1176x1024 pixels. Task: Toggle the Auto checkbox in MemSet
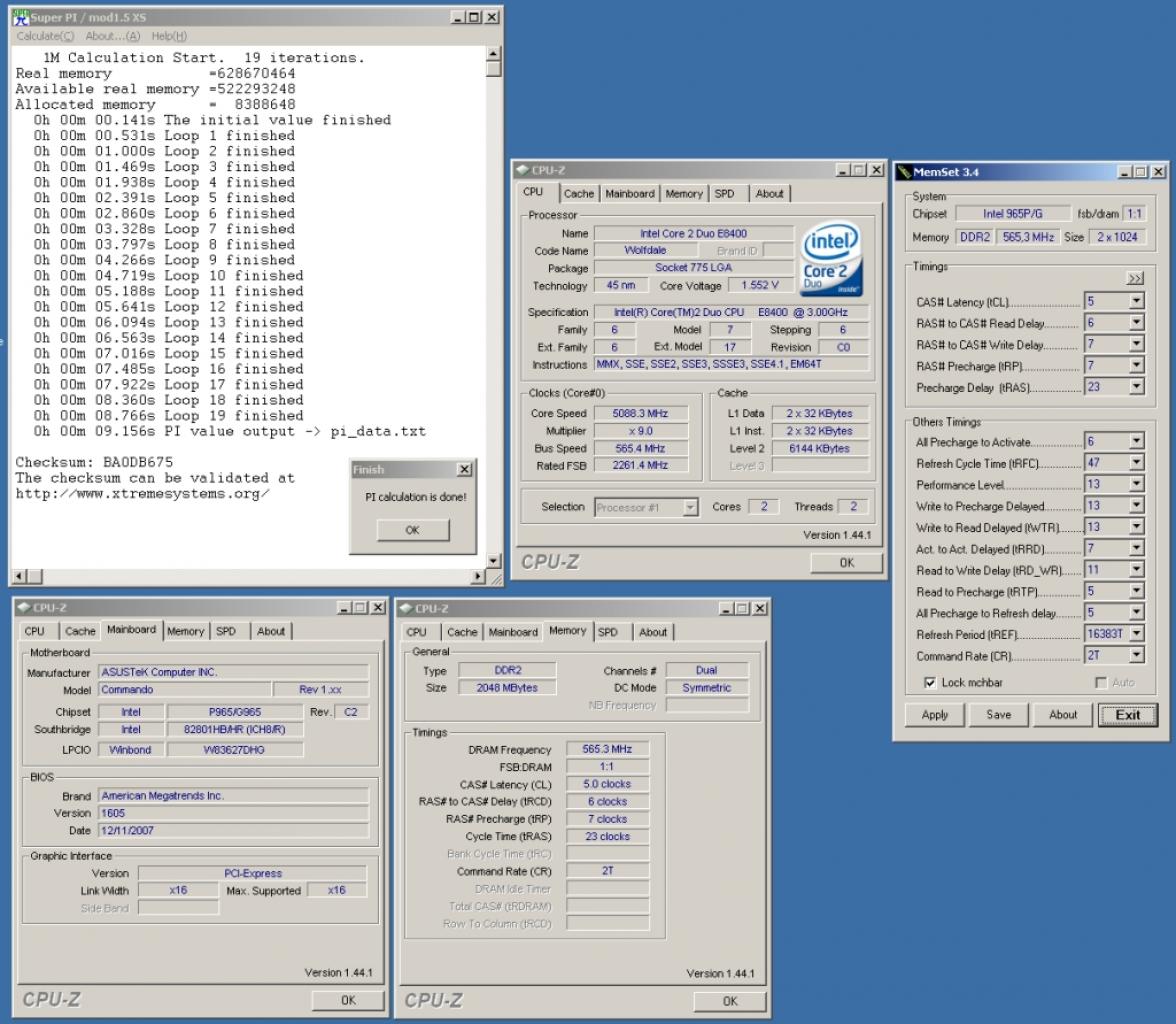1100,682
